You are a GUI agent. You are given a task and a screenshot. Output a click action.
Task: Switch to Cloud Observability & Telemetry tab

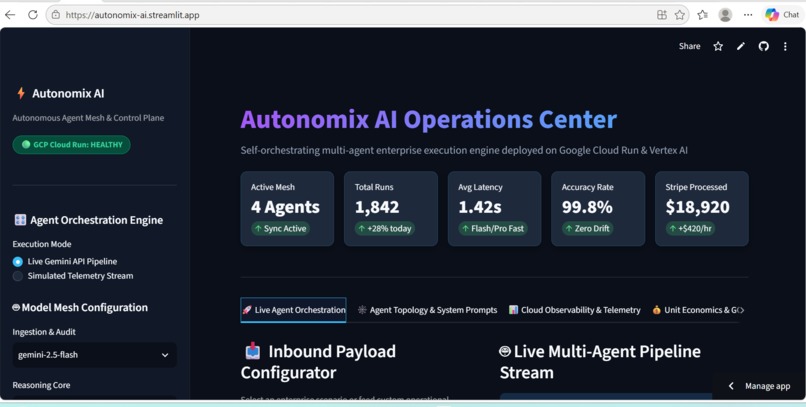[575, 310]
